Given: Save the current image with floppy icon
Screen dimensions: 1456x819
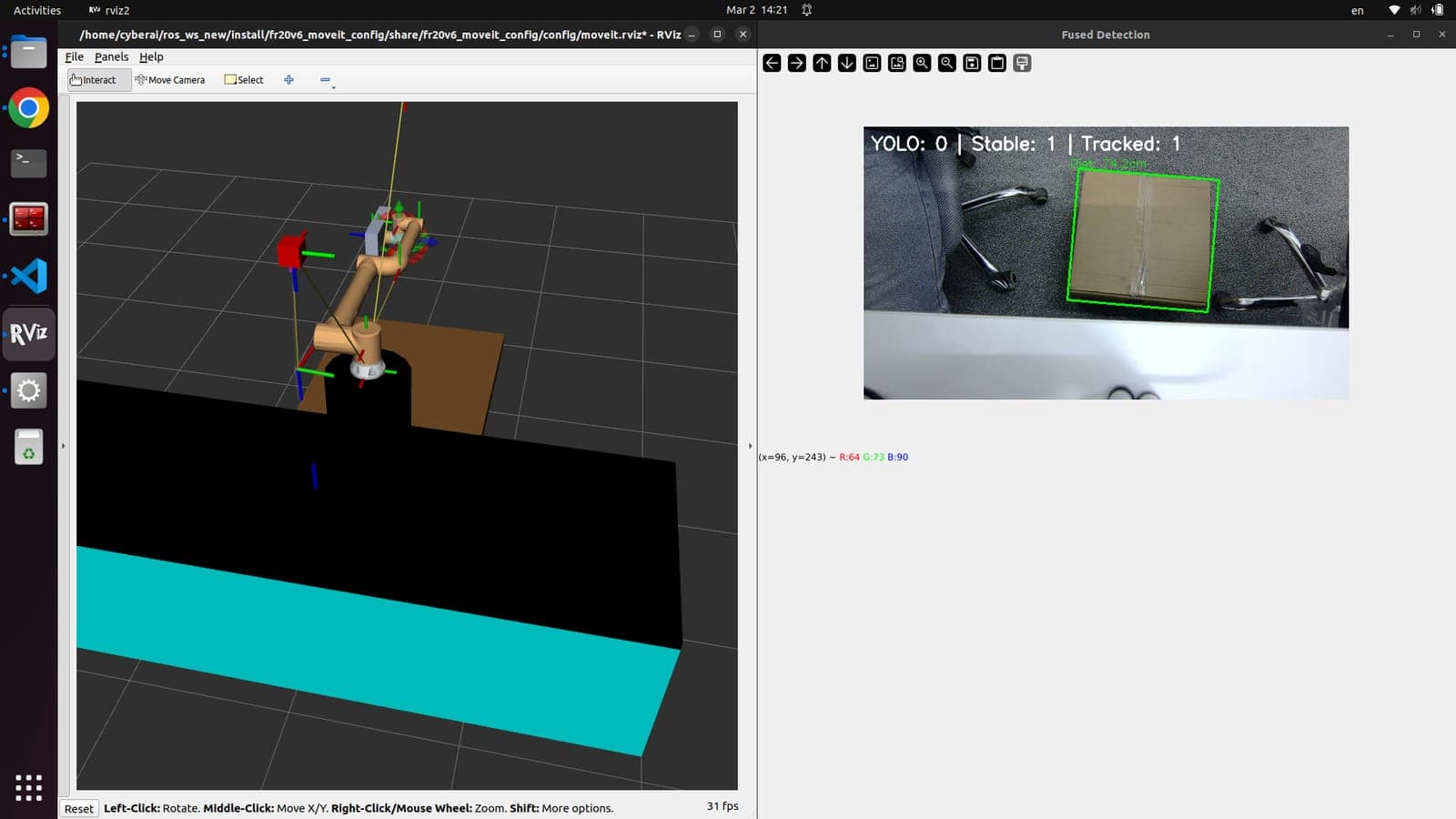Looking at the screenshot, I should pos(972,63).
